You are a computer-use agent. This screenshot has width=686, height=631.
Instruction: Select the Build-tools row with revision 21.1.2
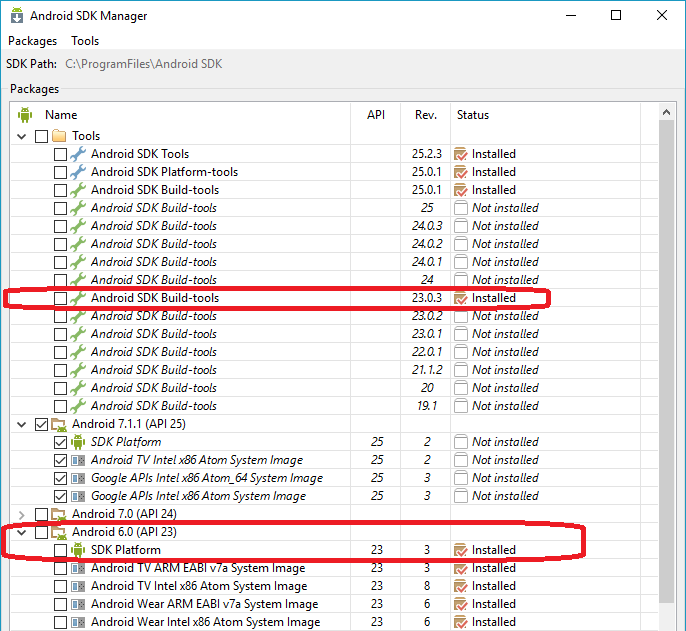(334, 370)
